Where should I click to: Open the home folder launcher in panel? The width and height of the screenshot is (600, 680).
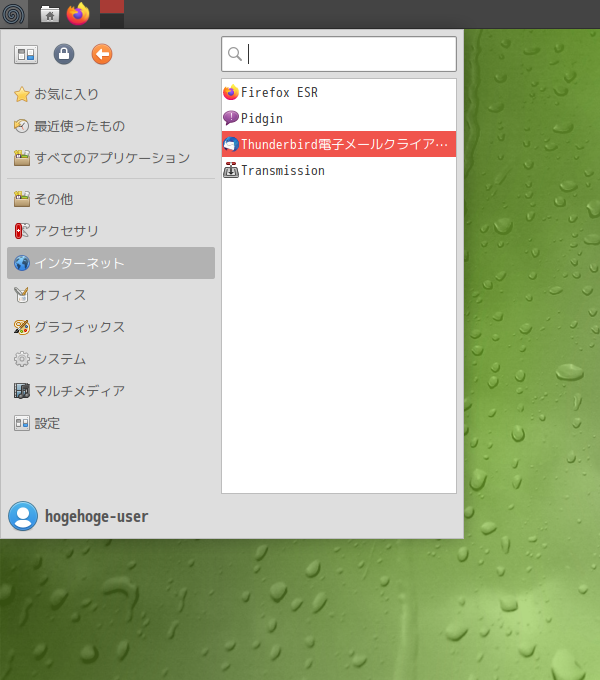50,14
